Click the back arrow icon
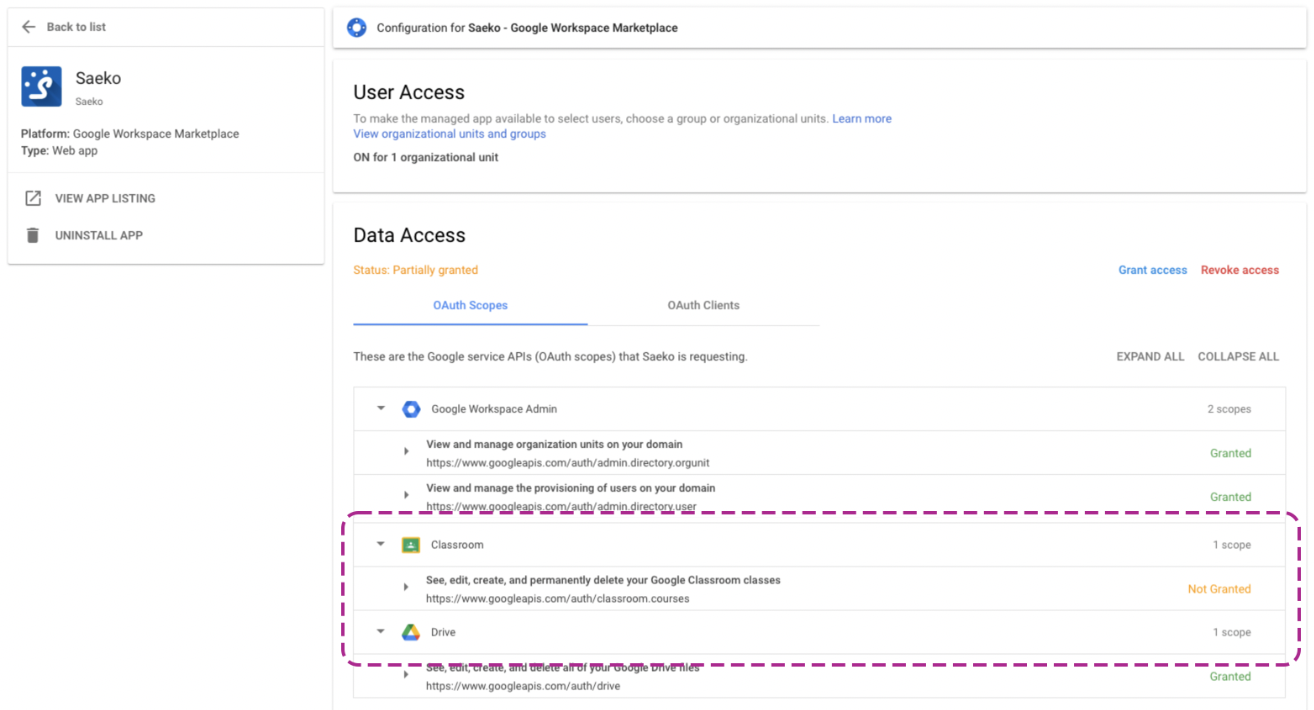 tap(29, 27)
